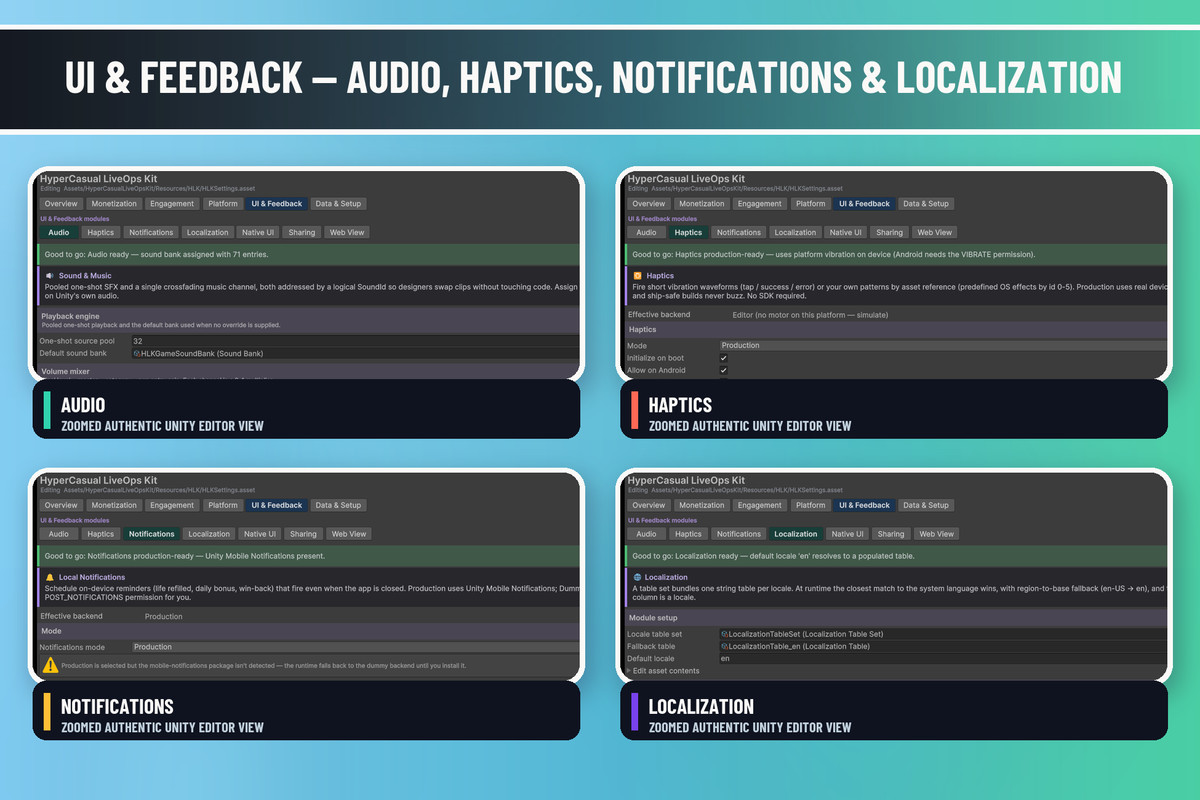Switch to Notifications module in the Localization panel

click(739, 534)
